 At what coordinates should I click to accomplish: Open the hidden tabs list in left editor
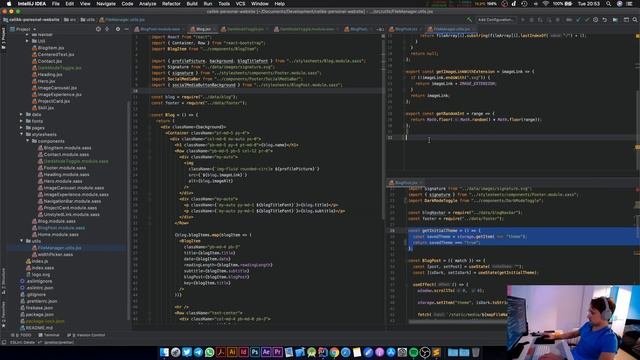click(x=380, y=29)
